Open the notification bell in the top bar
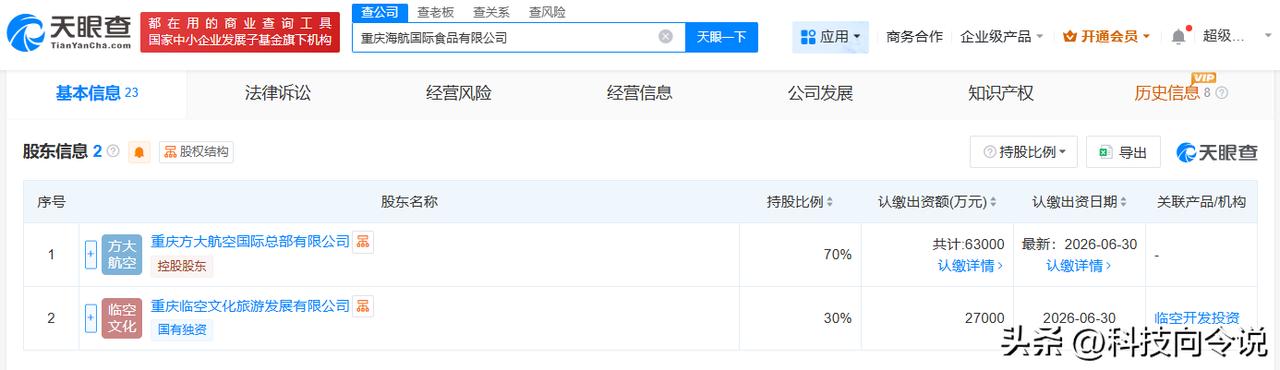 (1179, 36)
